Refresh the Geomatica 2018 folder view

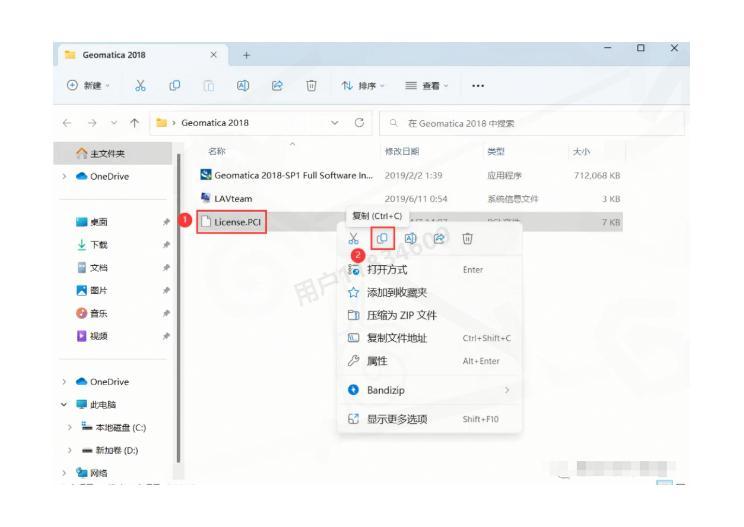pyautogui.click(x=359, y=123)
